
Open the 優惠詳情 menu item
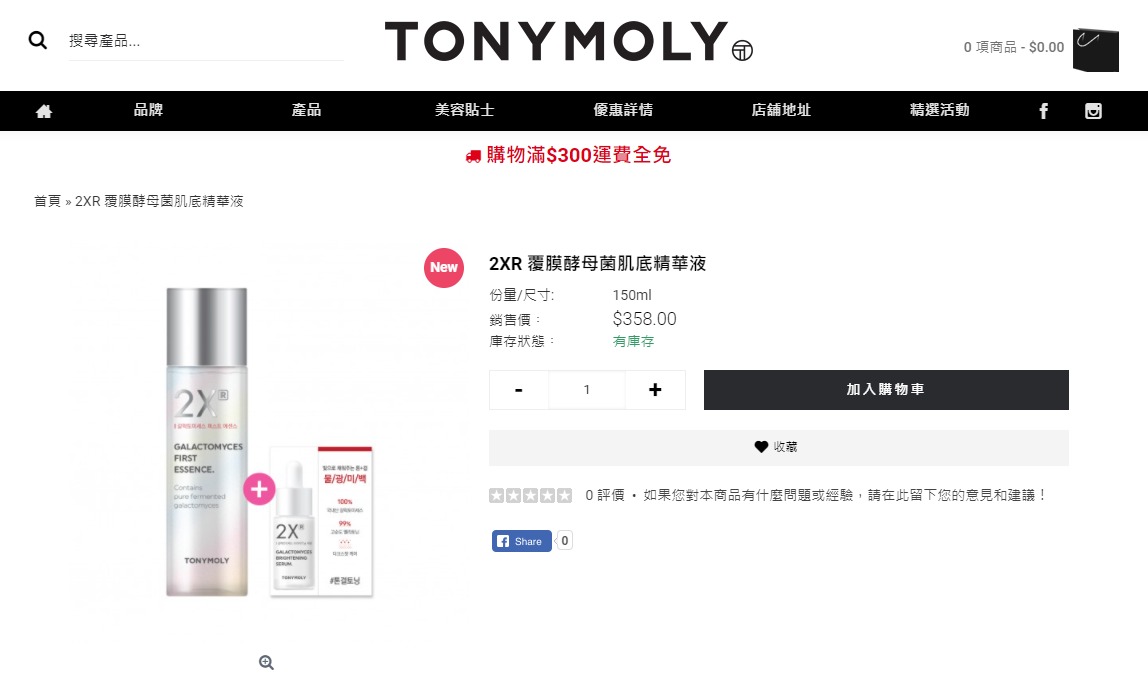point(623,110)
